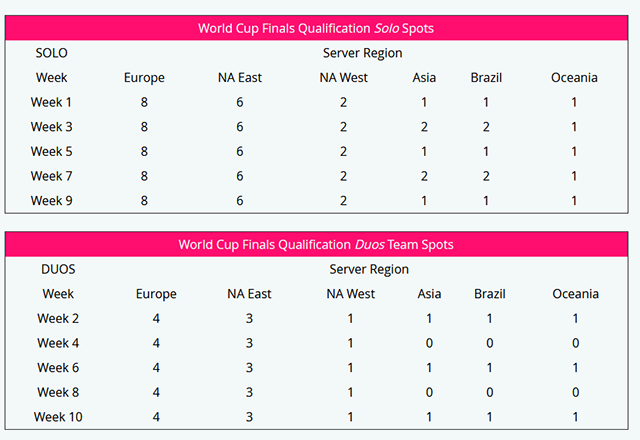The height and width of the screenshot is (440, 640).
Task: Click Europe column header in Solo table
Action: [144, 78]
